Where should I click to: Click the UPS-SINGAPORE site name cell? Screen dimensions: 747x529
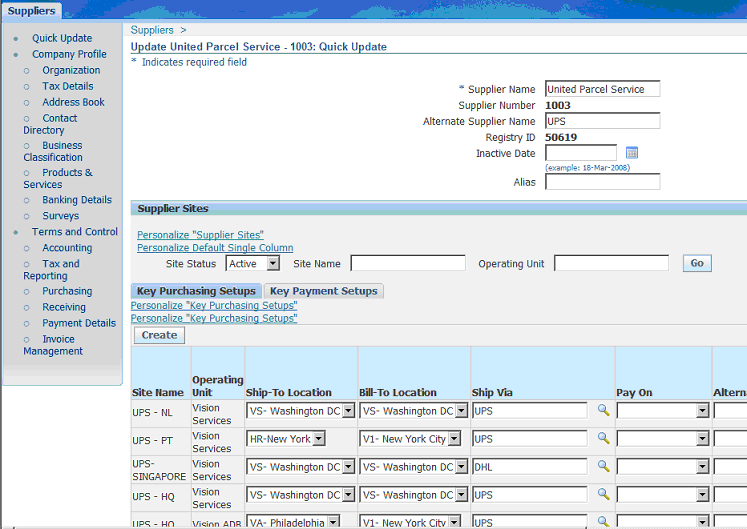(x=159, y=470)
